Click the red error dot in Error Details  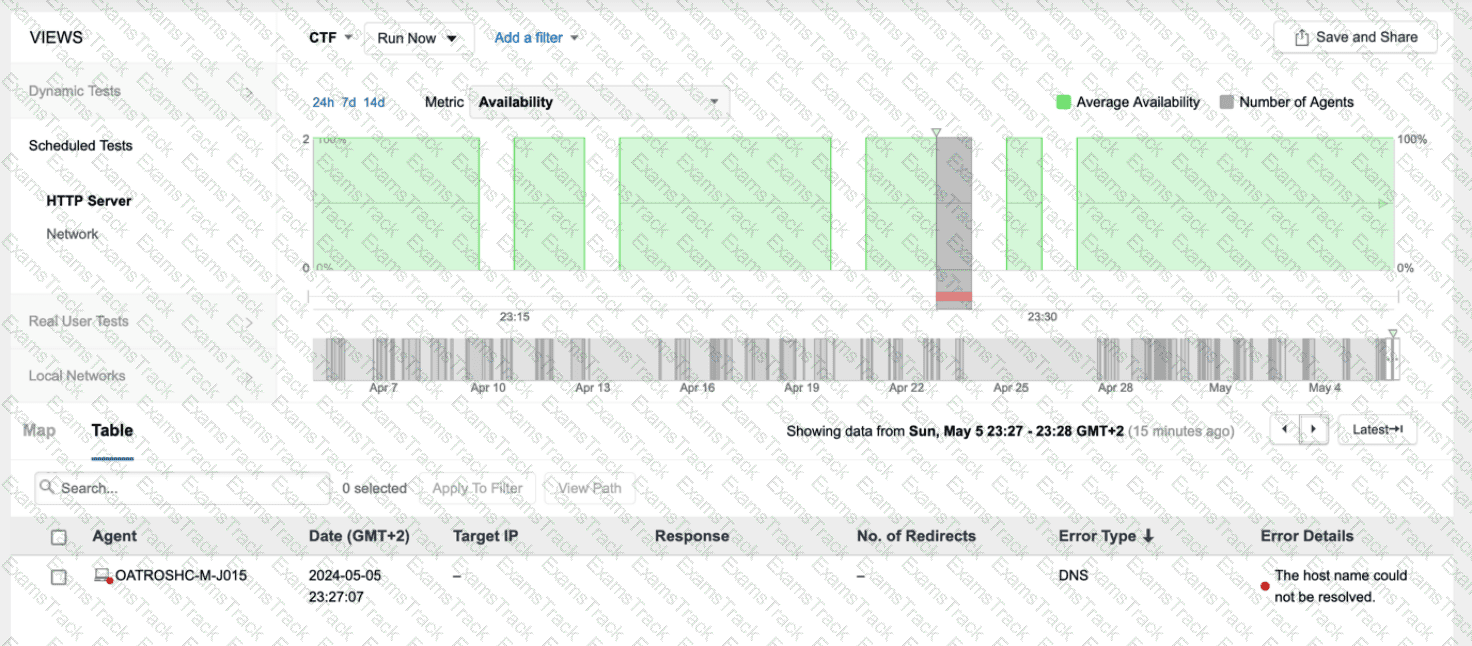point(1265,586)
